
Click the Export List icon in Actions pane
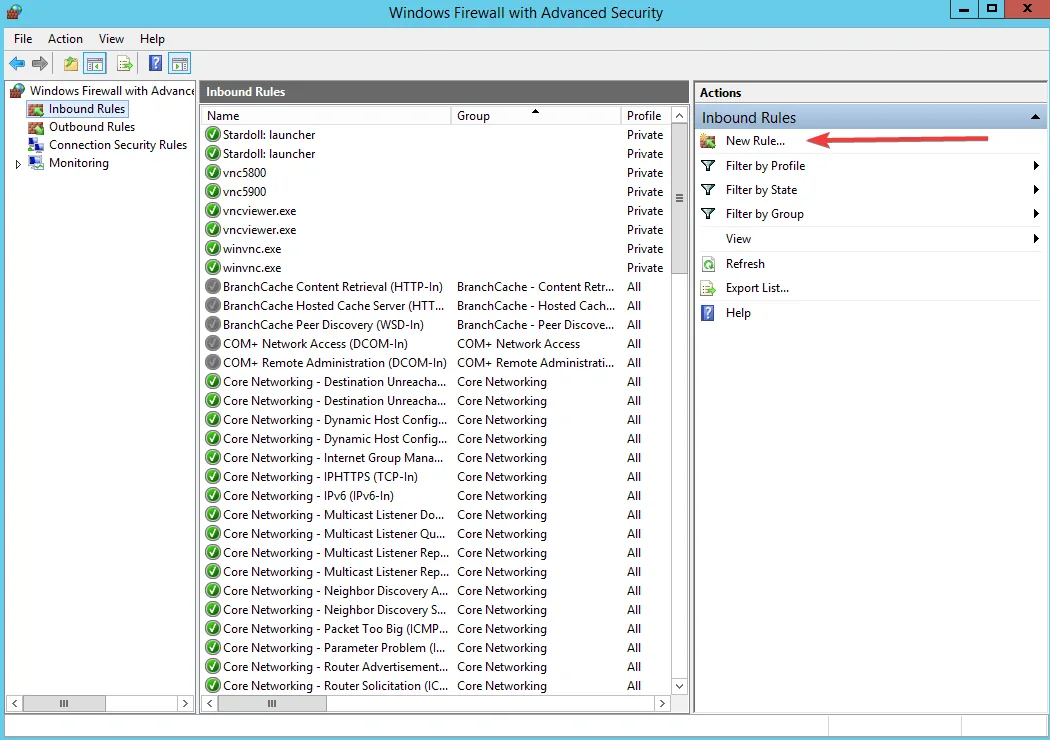pyautogui.click(x=708, y=288)
